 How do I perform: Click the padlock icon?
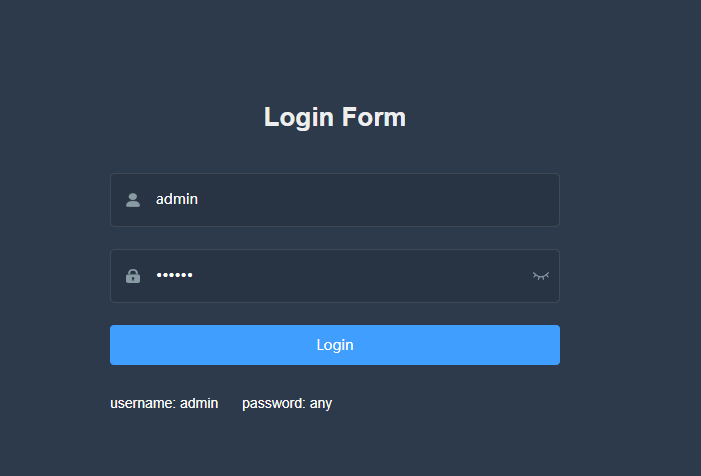(x=133, y=276)
